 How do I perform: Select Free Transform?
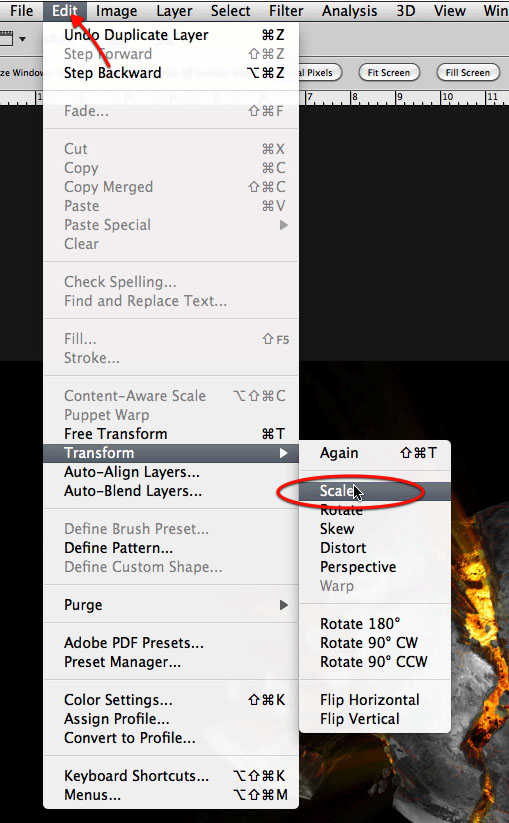pyautogui.click(x=171, y=434)
